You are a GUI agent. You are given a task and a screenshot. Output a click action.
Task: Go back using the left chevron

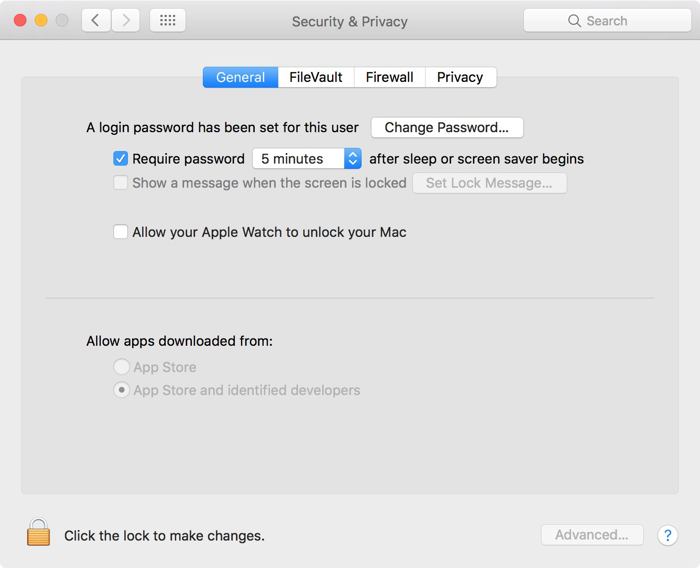[x=96, y=20]
